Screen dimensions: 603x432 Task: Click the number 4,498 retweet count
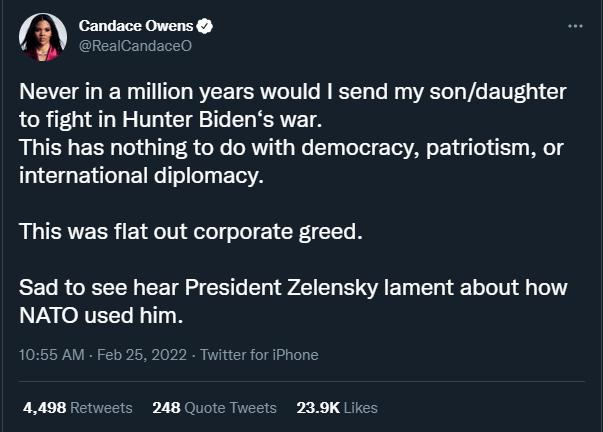43,407
